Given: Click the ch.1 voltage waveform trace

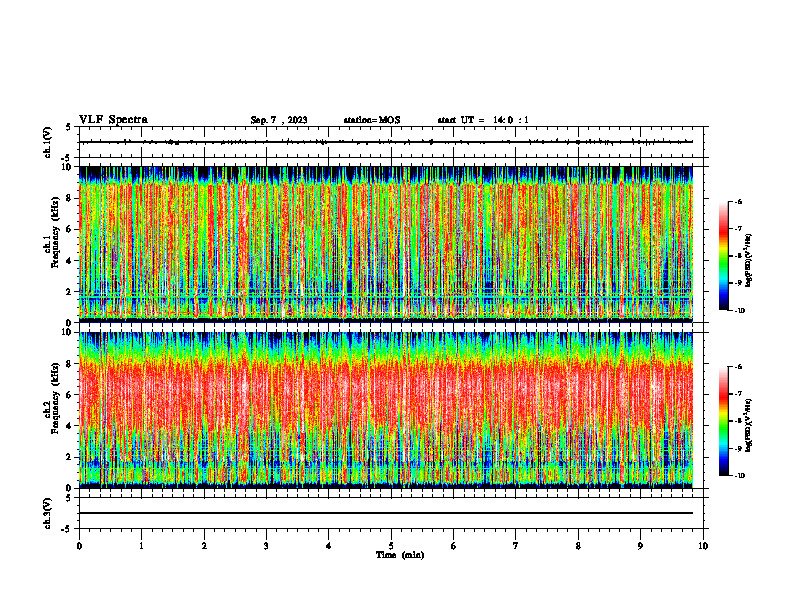Looking at the screenshot, I should coord(386,142).
